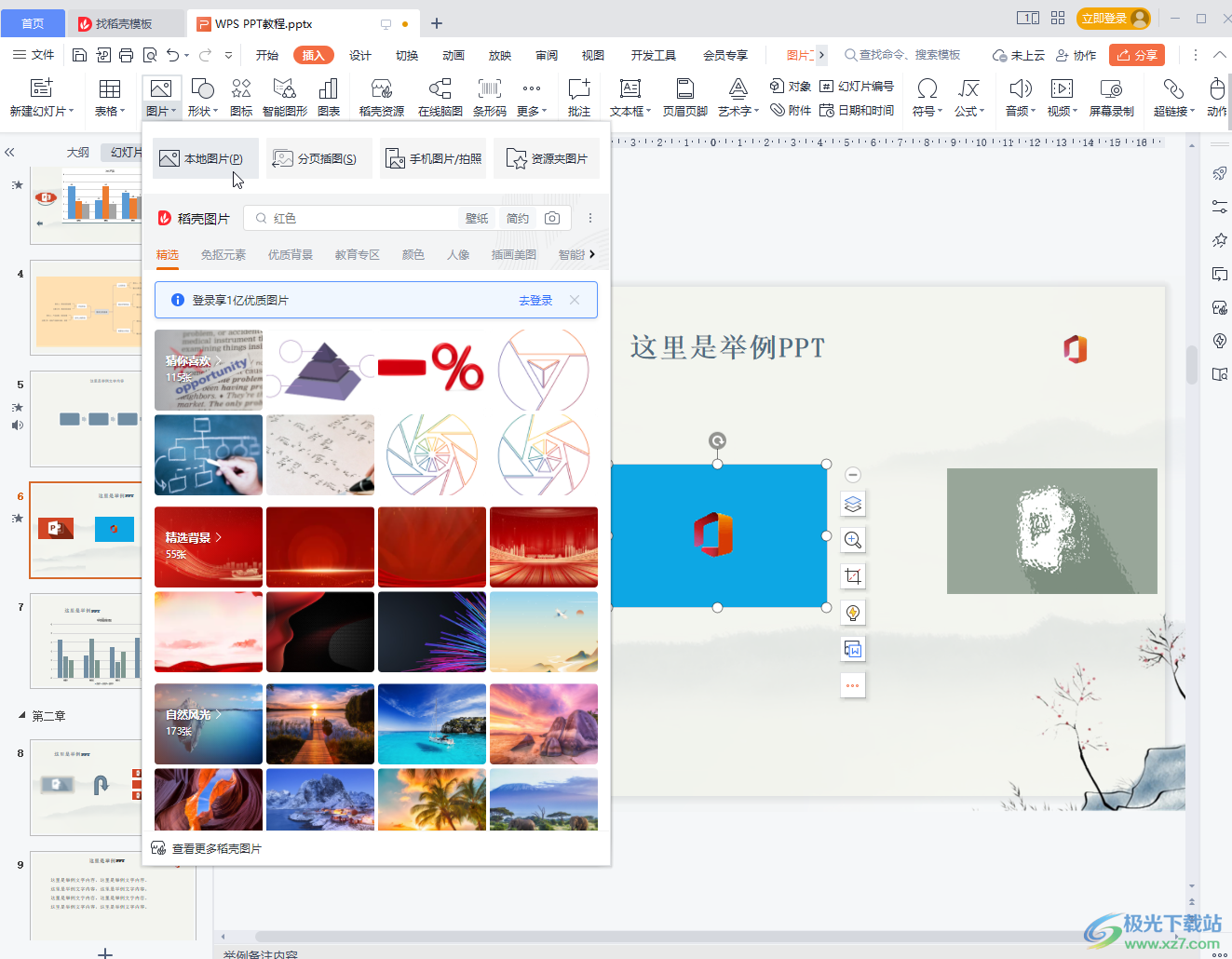Choose Page-by-Page Insert (分页插图)
The width and height of the screenshot is (1232, 959).
point(319,158)
